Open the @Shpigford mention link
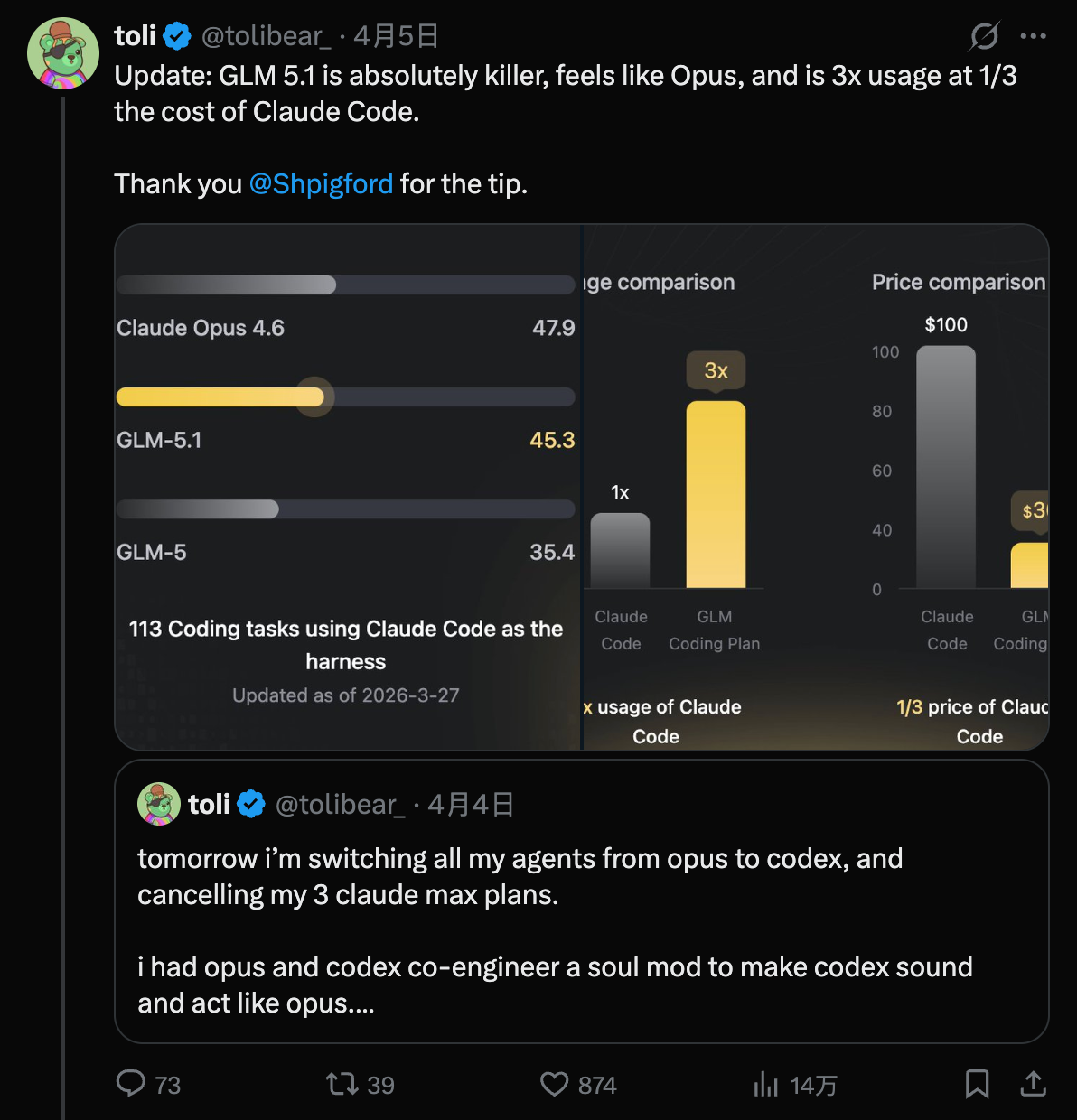The height and width of the screenshot is (1120, 1077). pyautogui.click(x=321, y=183)
